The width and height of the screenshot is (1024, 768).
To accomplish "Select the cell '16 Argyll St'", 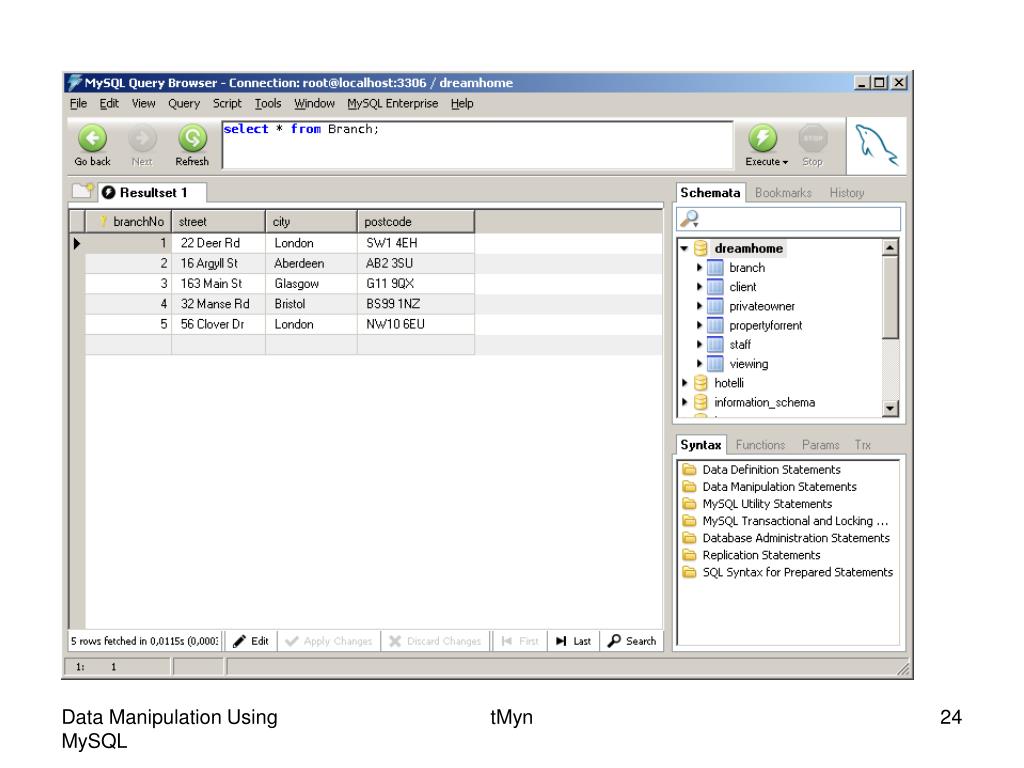I will [x=219, y=263].
